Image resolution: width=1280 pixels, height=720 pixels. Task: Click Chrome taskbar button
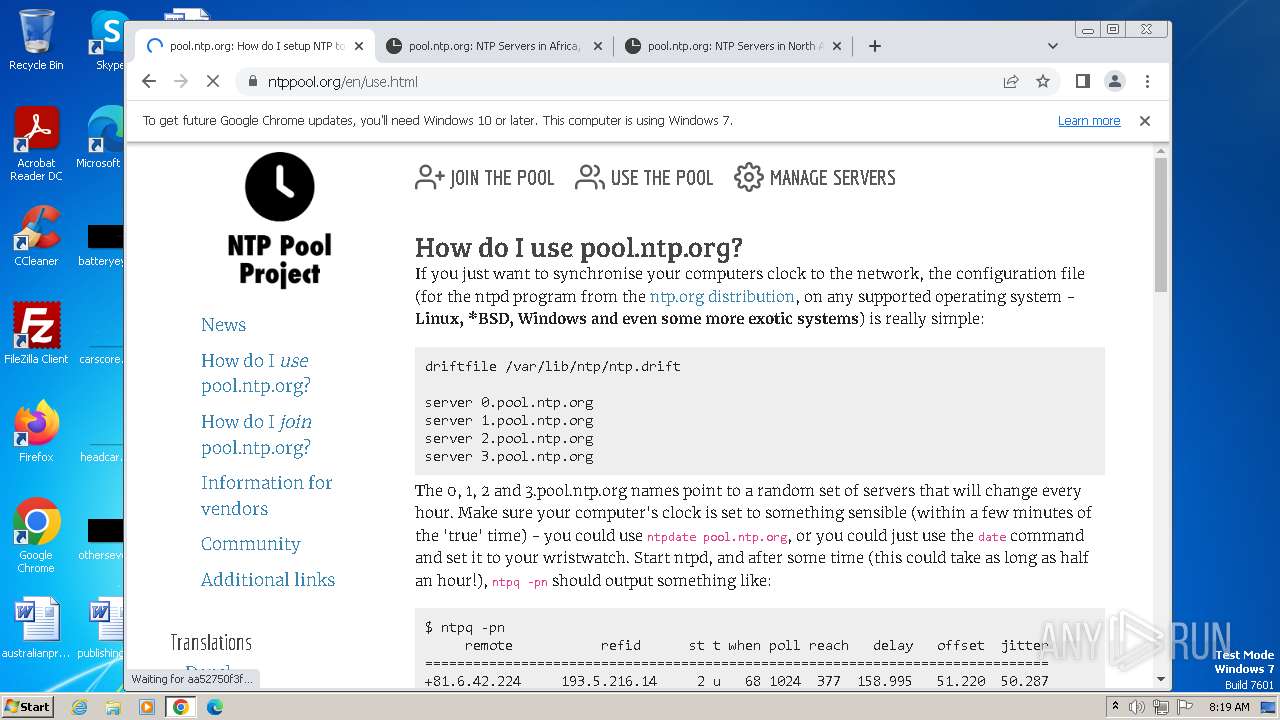(181, 707)
